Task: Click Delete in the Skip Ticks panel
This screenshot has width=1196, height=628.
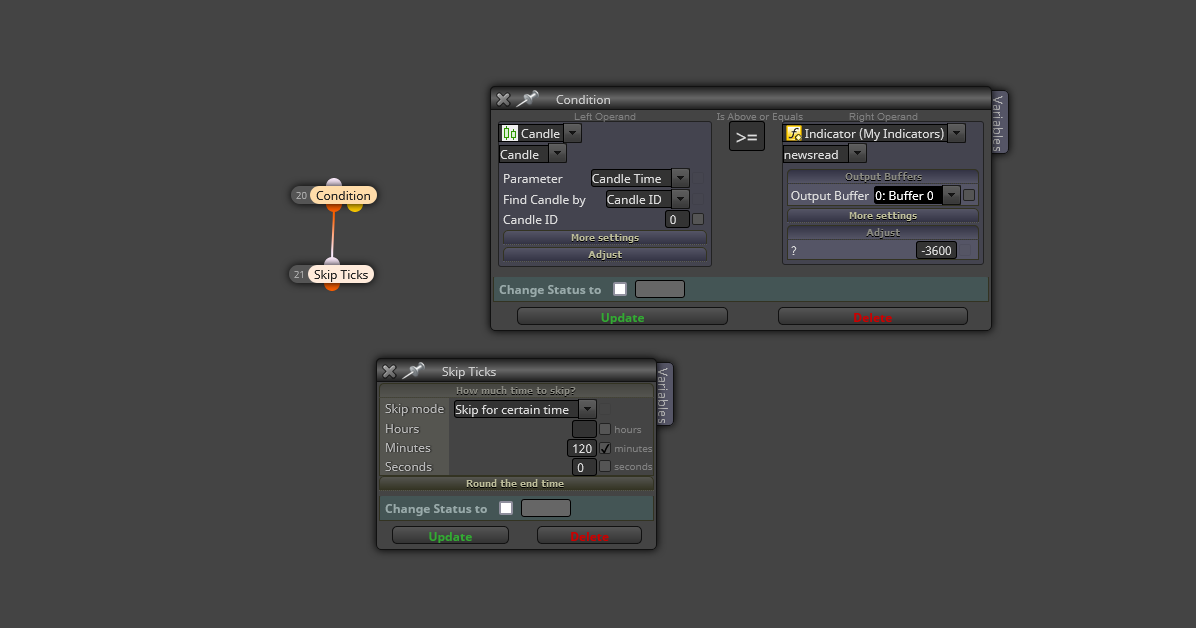Action: [590, 536]
